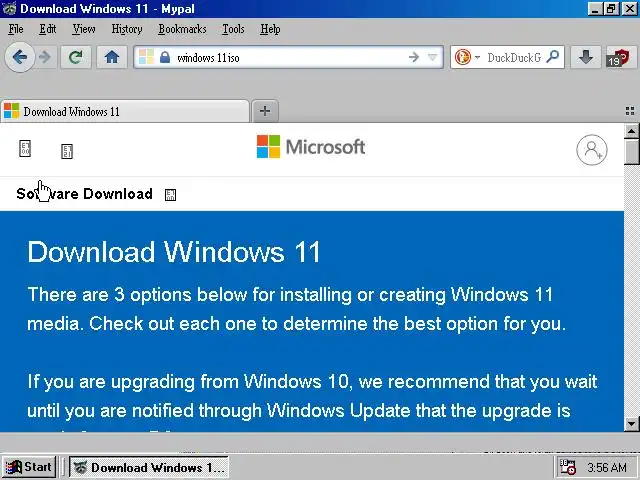This screenshot has height=480, width=640.
Task: Click the page scrollbar down arrow
Action: [631, 424]
